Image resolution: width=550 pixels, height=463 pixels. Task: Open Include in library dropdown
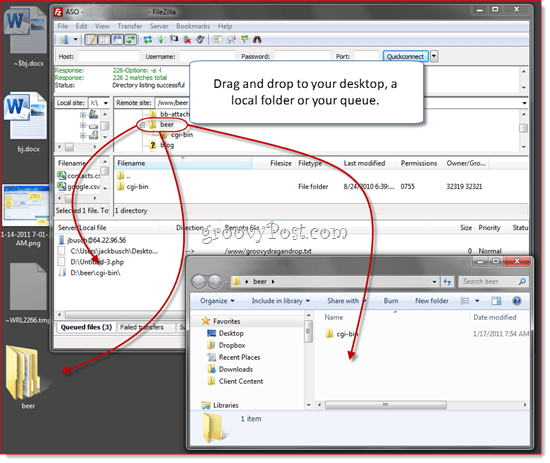[281, 301]
